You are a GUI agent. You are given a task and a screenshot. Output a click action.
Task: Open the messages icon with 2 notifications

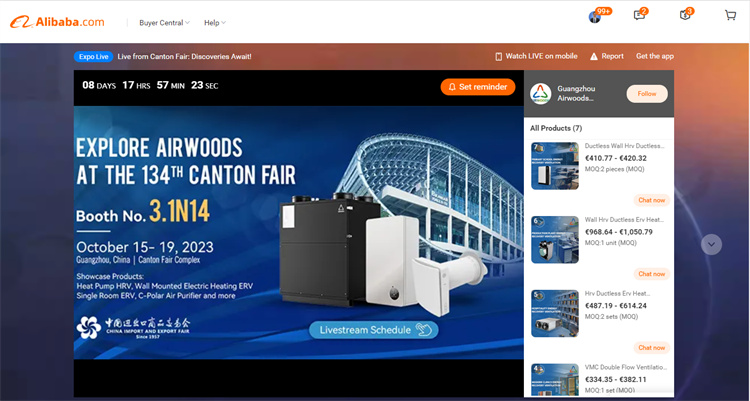(640, 16)
